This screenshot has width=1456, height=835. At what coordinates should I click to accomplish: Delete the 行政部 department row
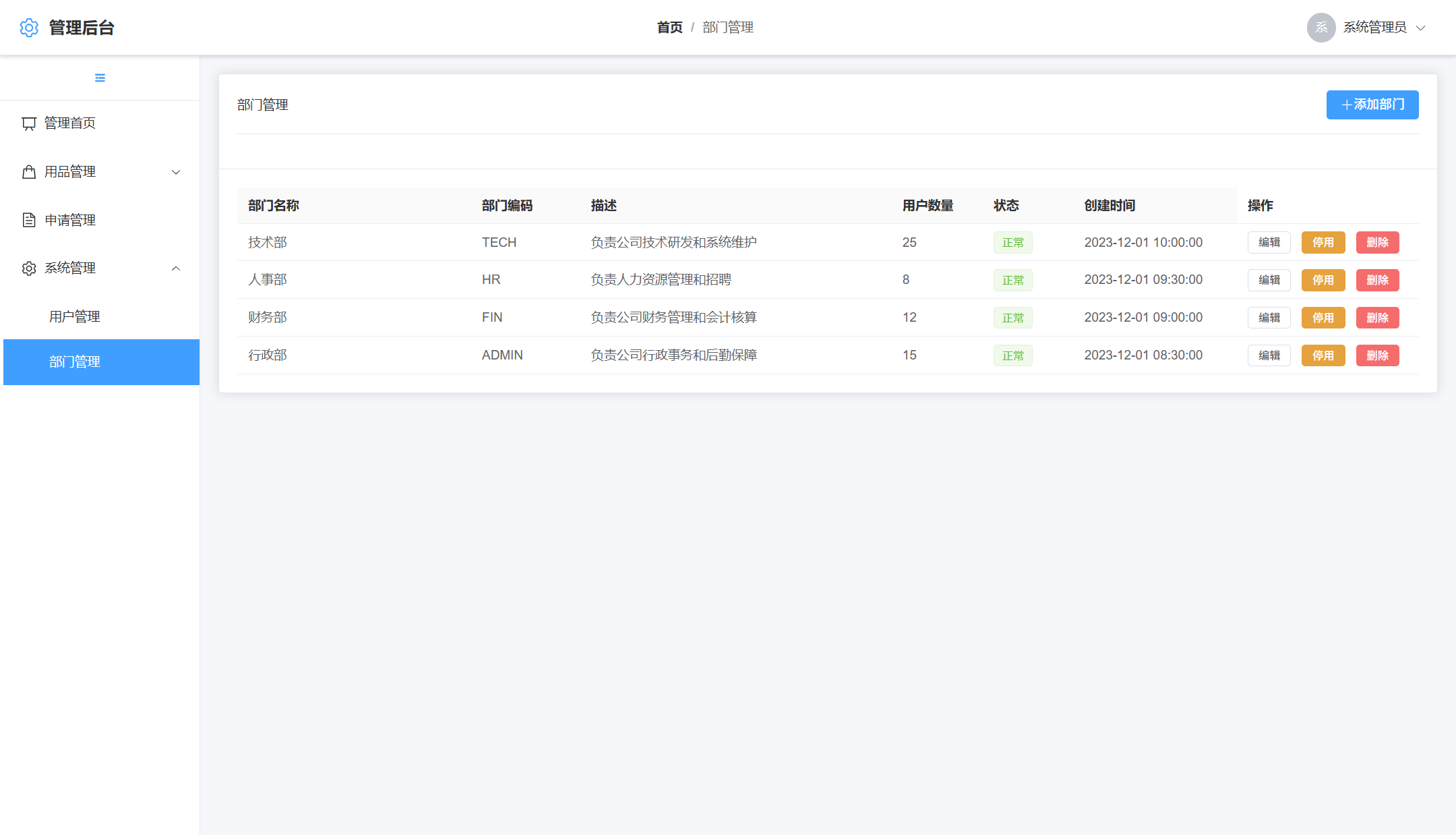1377,356
